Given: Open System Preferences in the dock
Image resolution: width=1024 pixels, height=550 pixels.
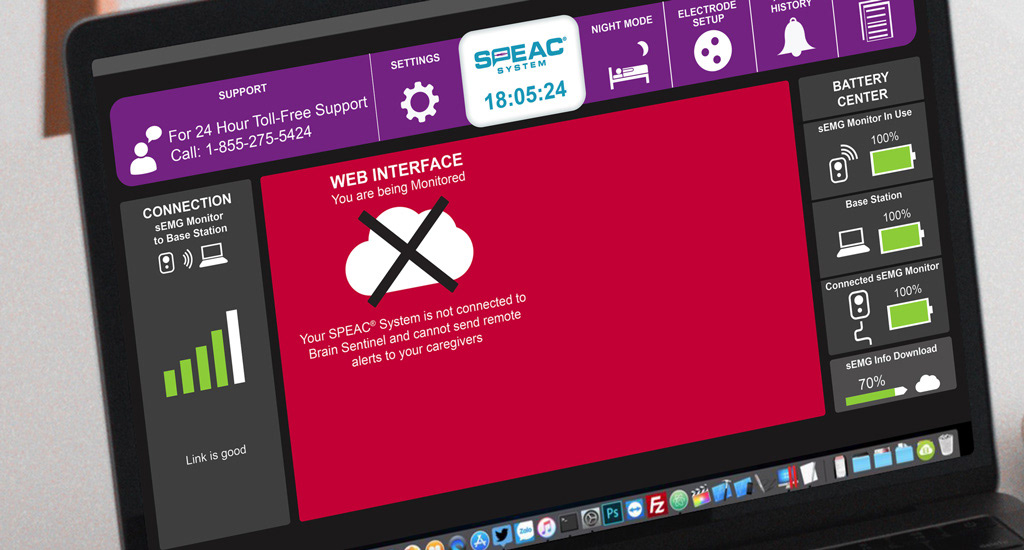Looking at the screenshot, I should (590, 519).
